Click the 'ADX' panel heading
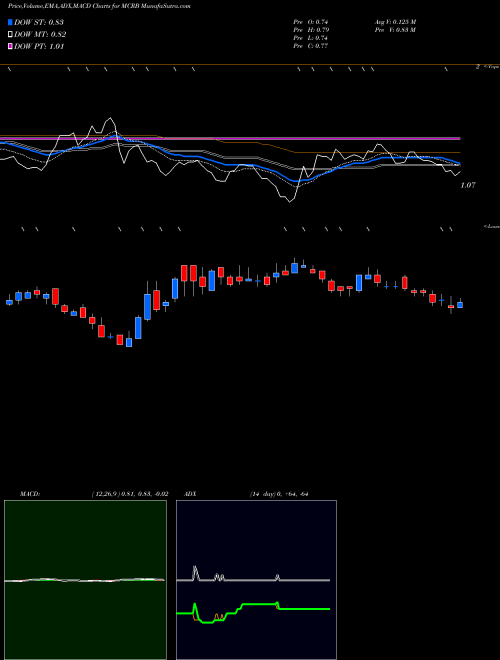Viewport: 500px width, 660px height. (x=190, y=494)
